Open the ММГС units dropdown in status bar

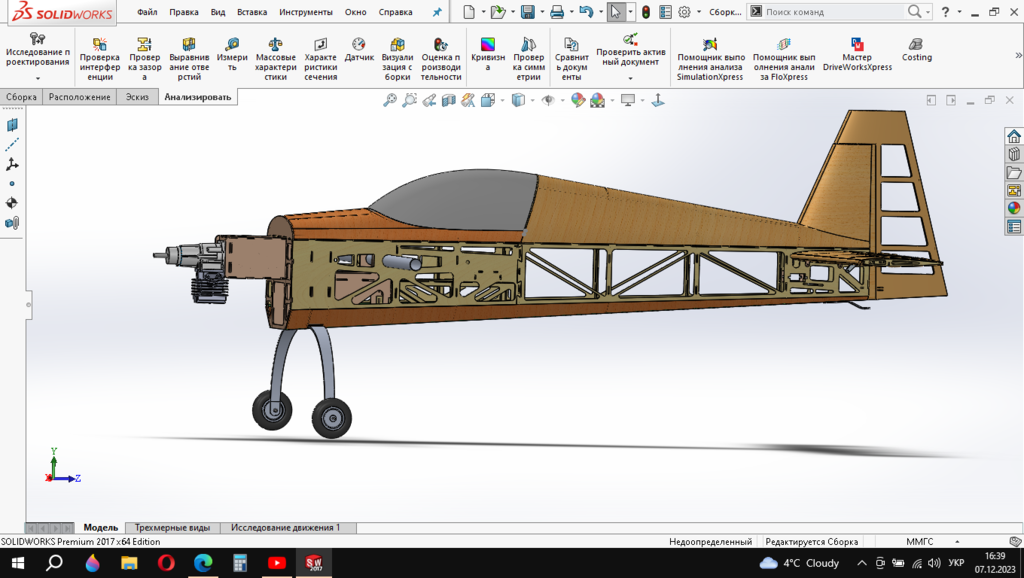click(920, 541)
